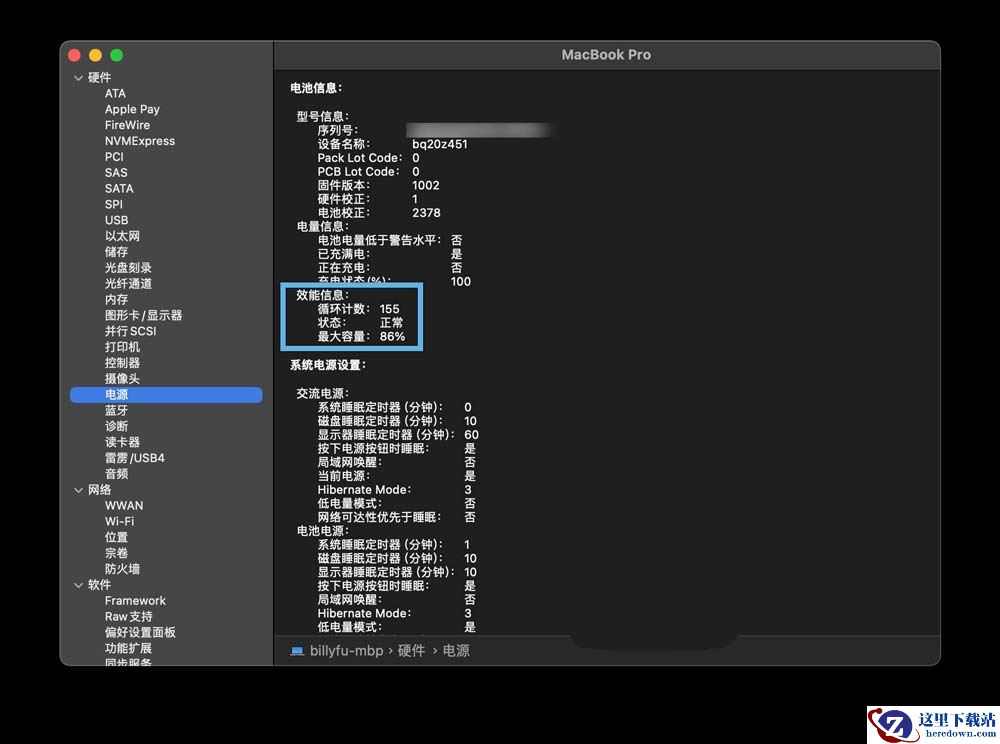
Task: Select FireWire in sidebar
Action: [127, 126]
